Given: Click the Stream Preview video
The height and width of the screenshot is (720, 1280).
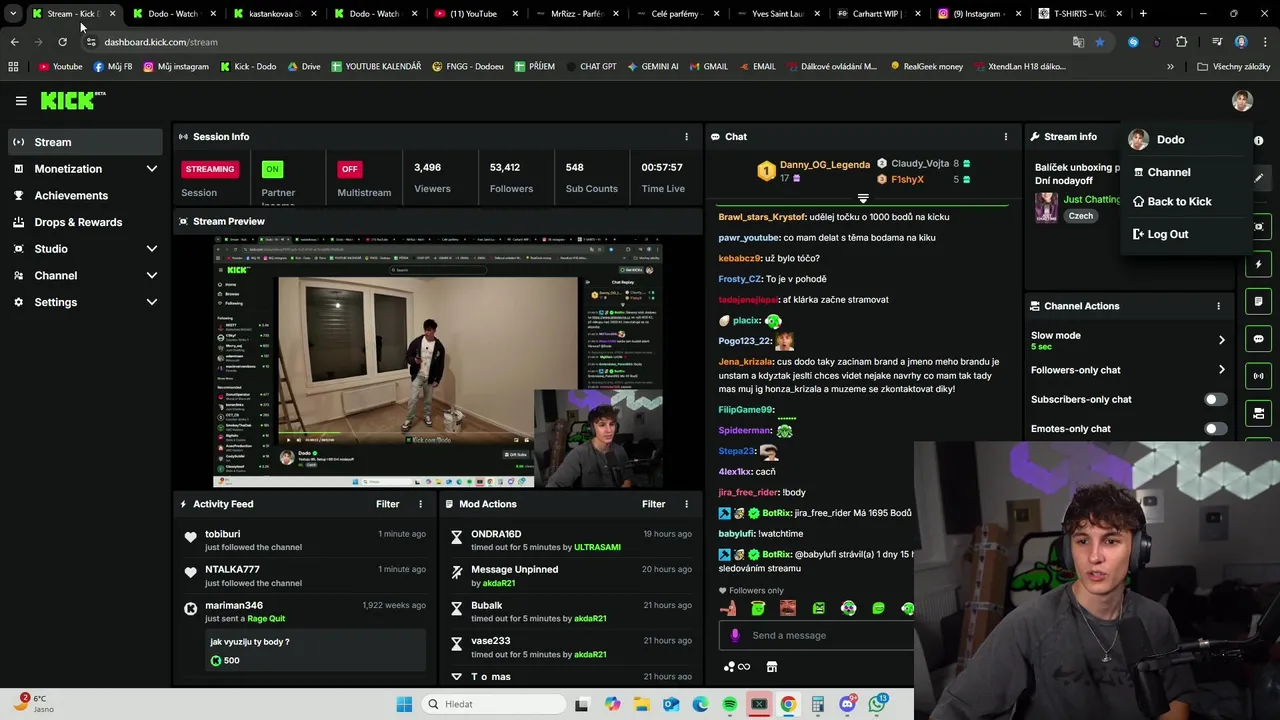Looking at the screenshot, I should [438, 362].
